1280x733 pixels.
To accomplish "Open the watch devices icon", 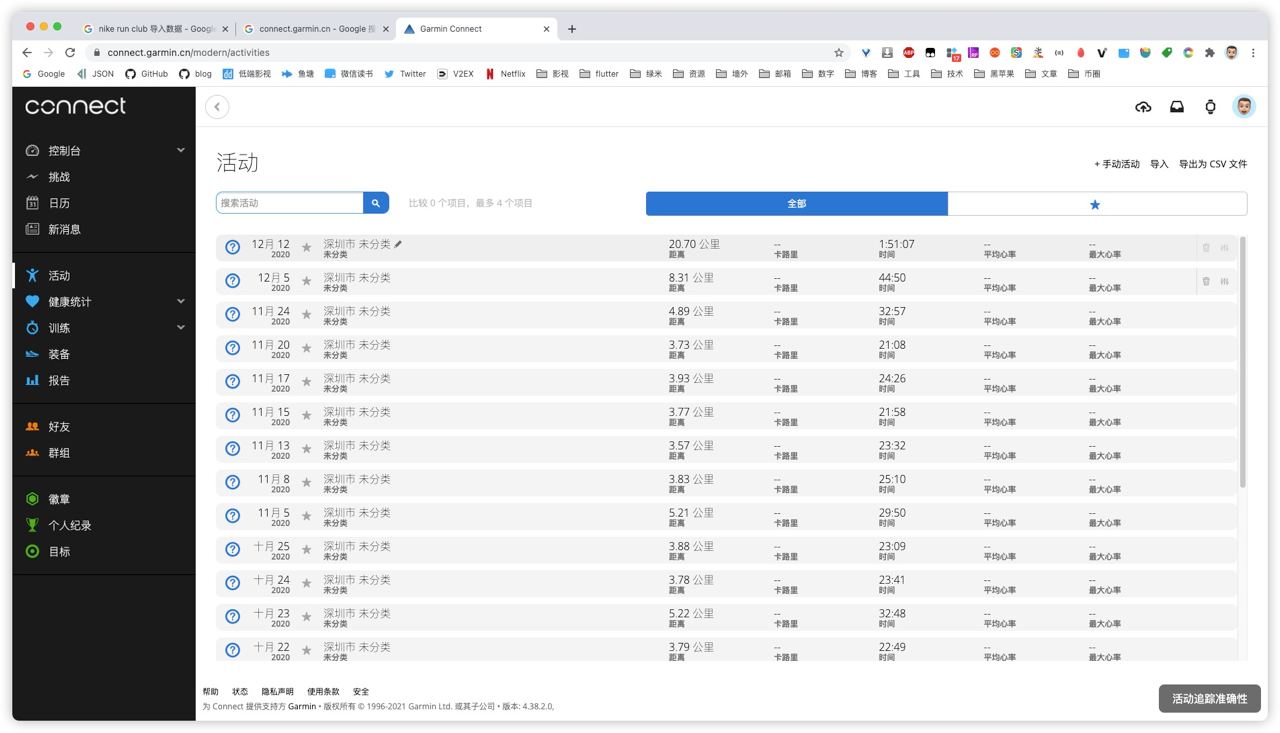I will (1210, 107).
